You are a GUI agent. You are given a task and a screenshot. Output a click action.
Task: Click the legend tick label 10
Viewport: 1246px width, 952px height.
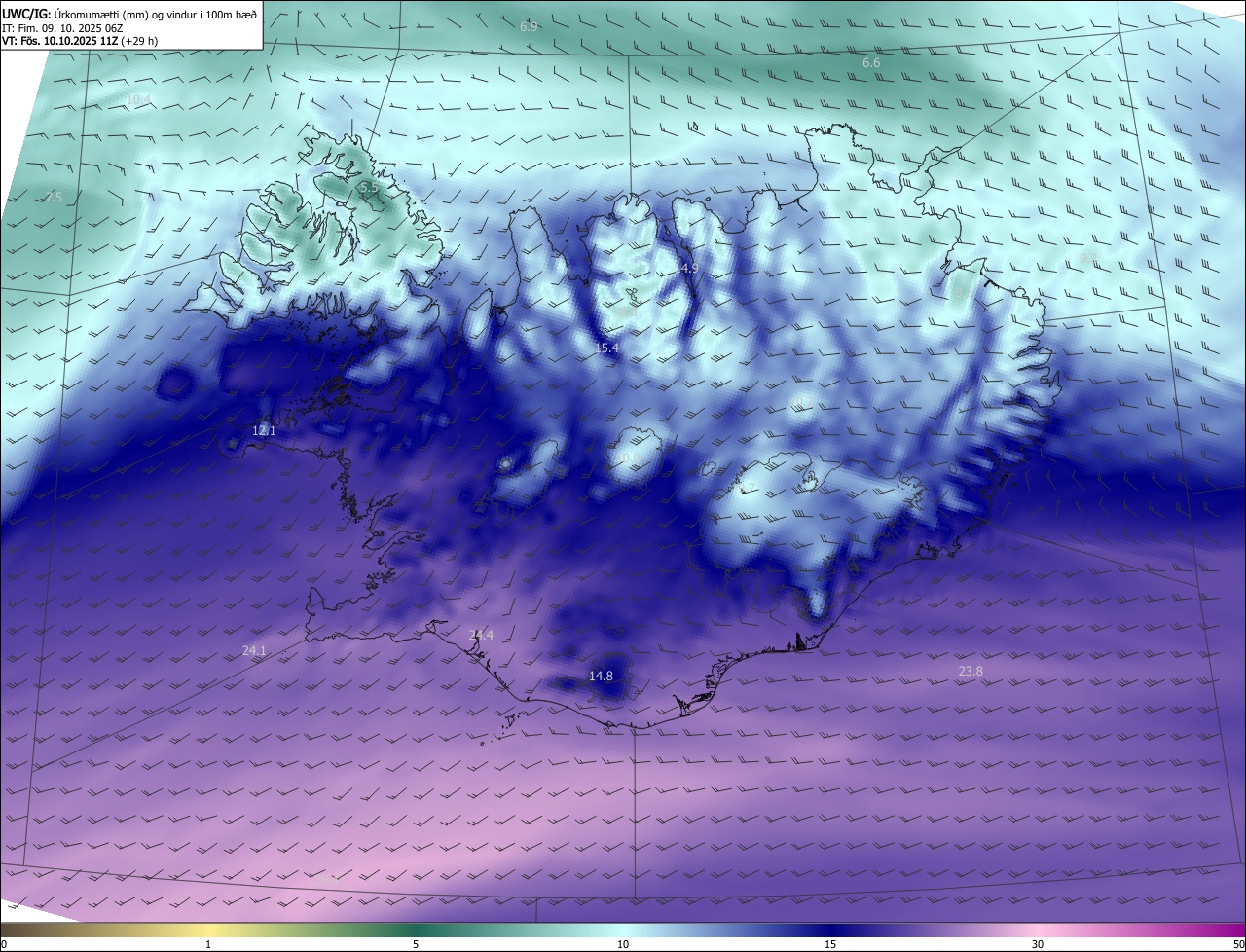tap(623, 944)
